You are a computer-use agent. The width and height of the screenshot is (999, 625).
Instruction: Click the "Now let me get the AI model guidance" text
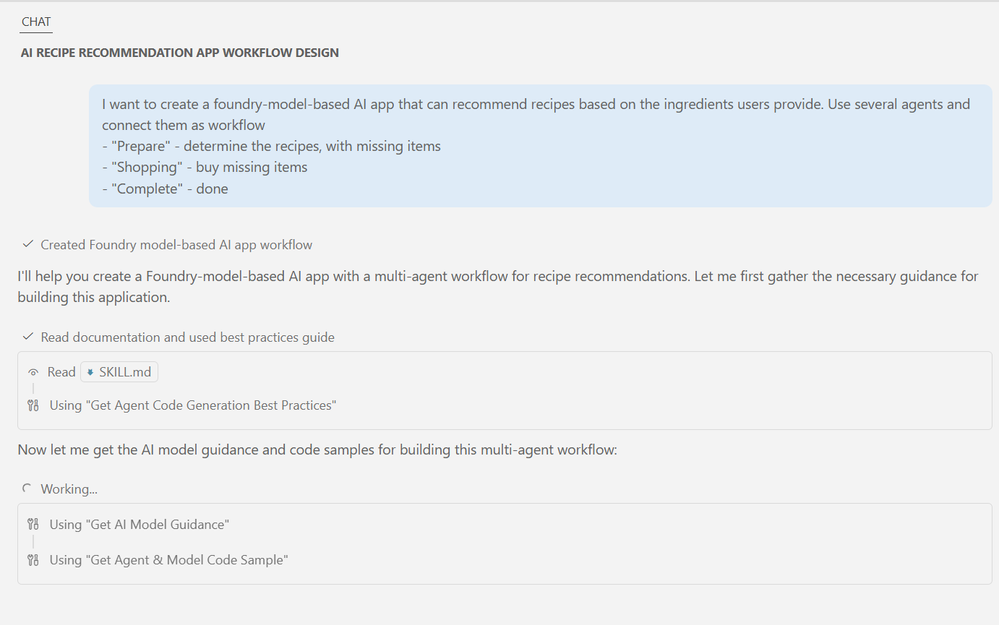pyautogui.click(x=317, y=450)
